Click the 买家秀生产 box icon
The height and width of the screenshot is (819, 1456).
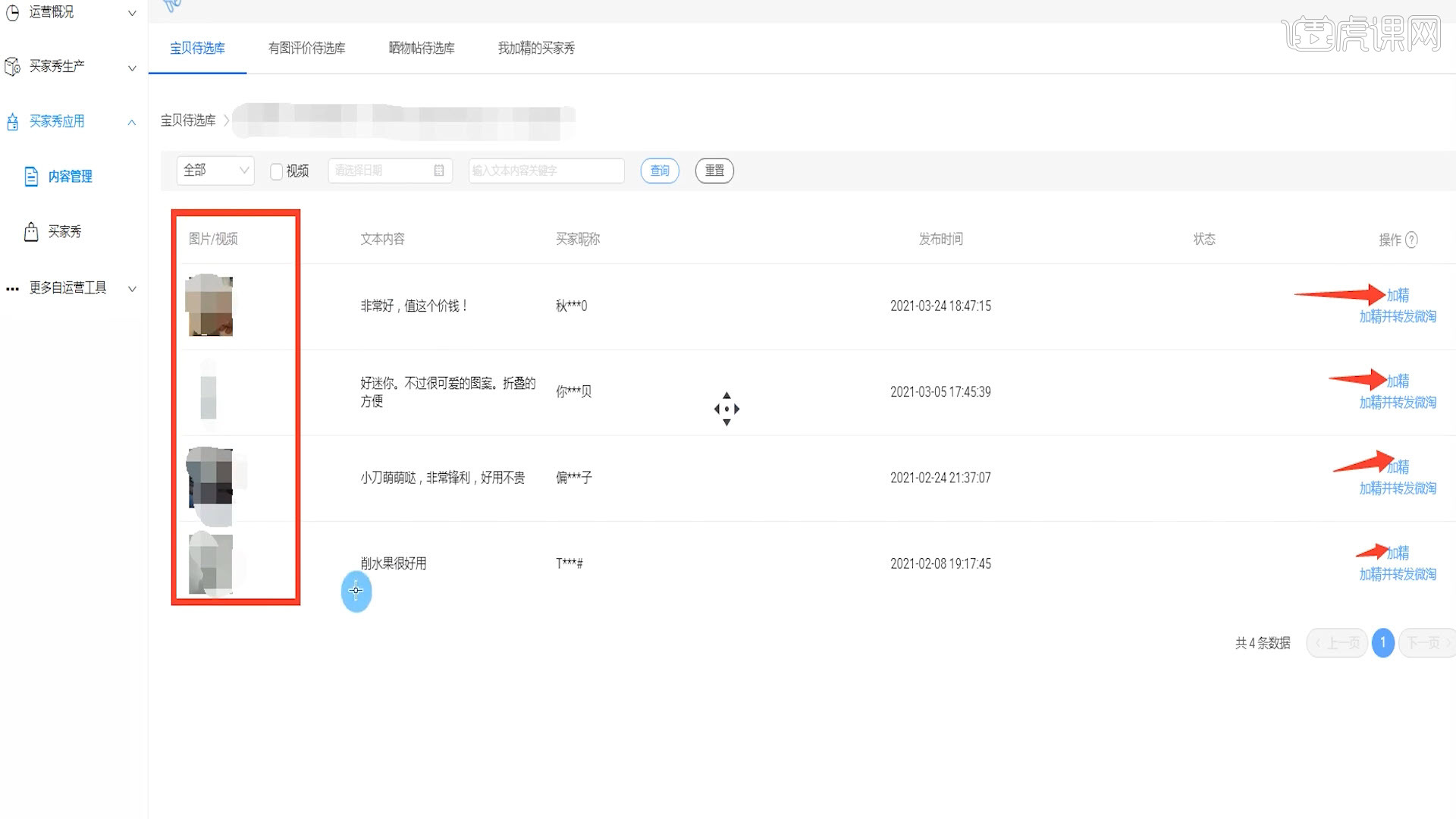click(x=12, y=67)
